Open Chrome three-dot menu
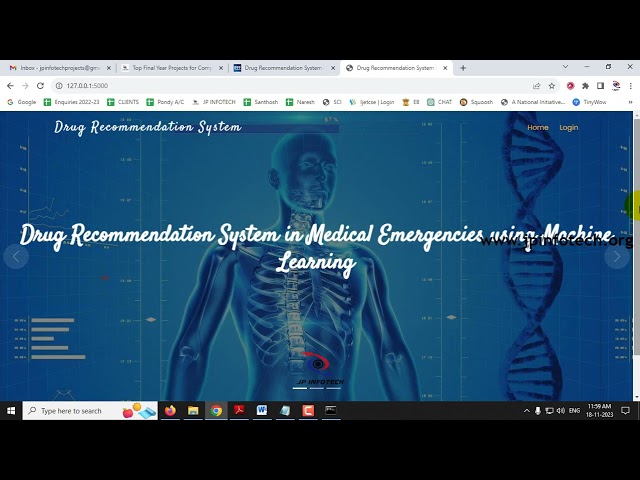 (x=631, y=86)
